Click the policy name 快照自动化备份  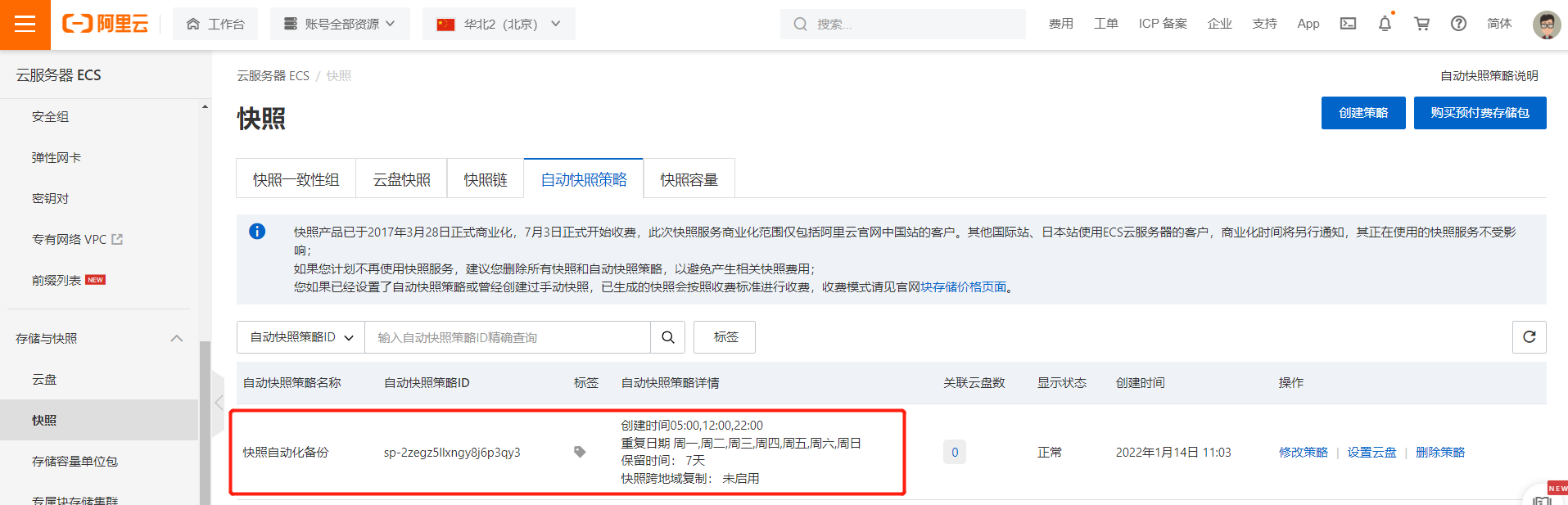click(x=285, y=453)
